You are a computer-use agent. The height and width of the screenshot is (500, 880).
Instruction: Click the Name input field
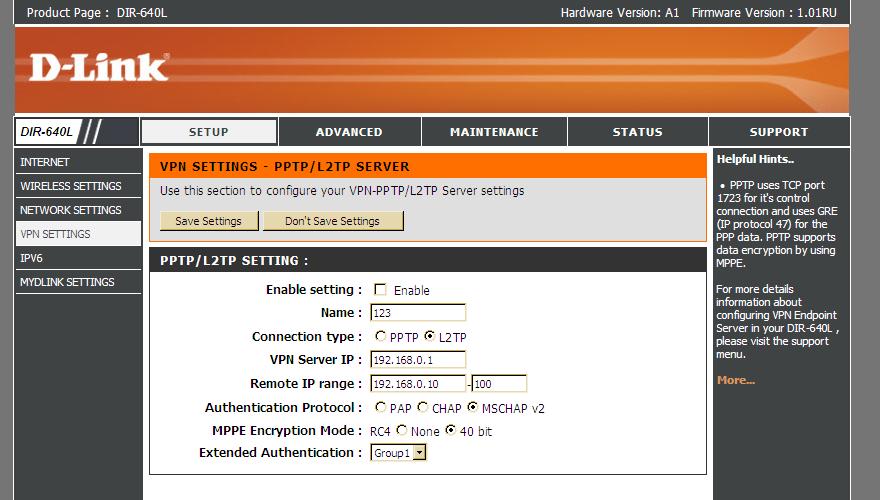pyautogui.click(x=418, y=313)
